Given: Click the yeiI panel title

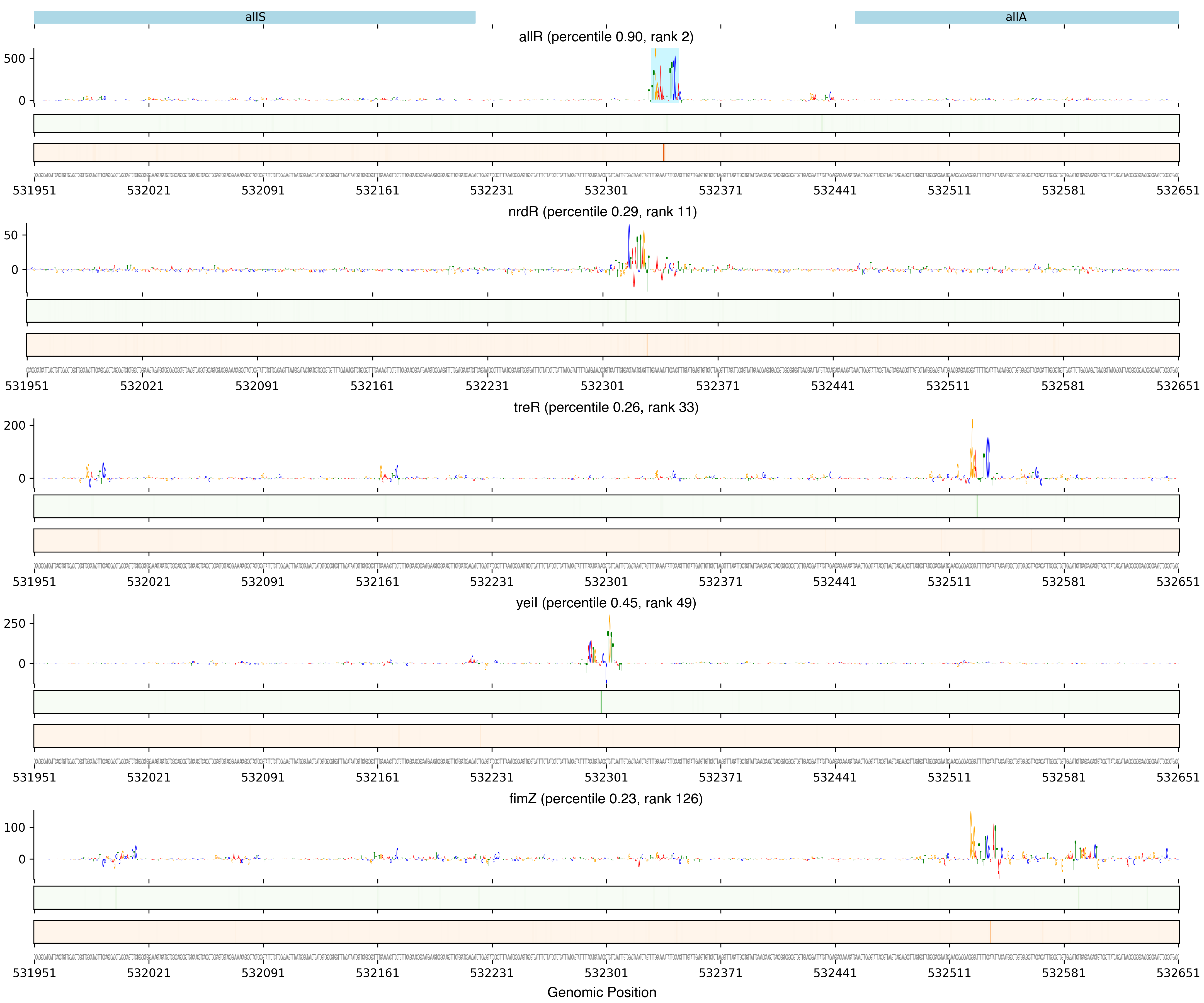Looking at the screenshot, I should (606, 603).
